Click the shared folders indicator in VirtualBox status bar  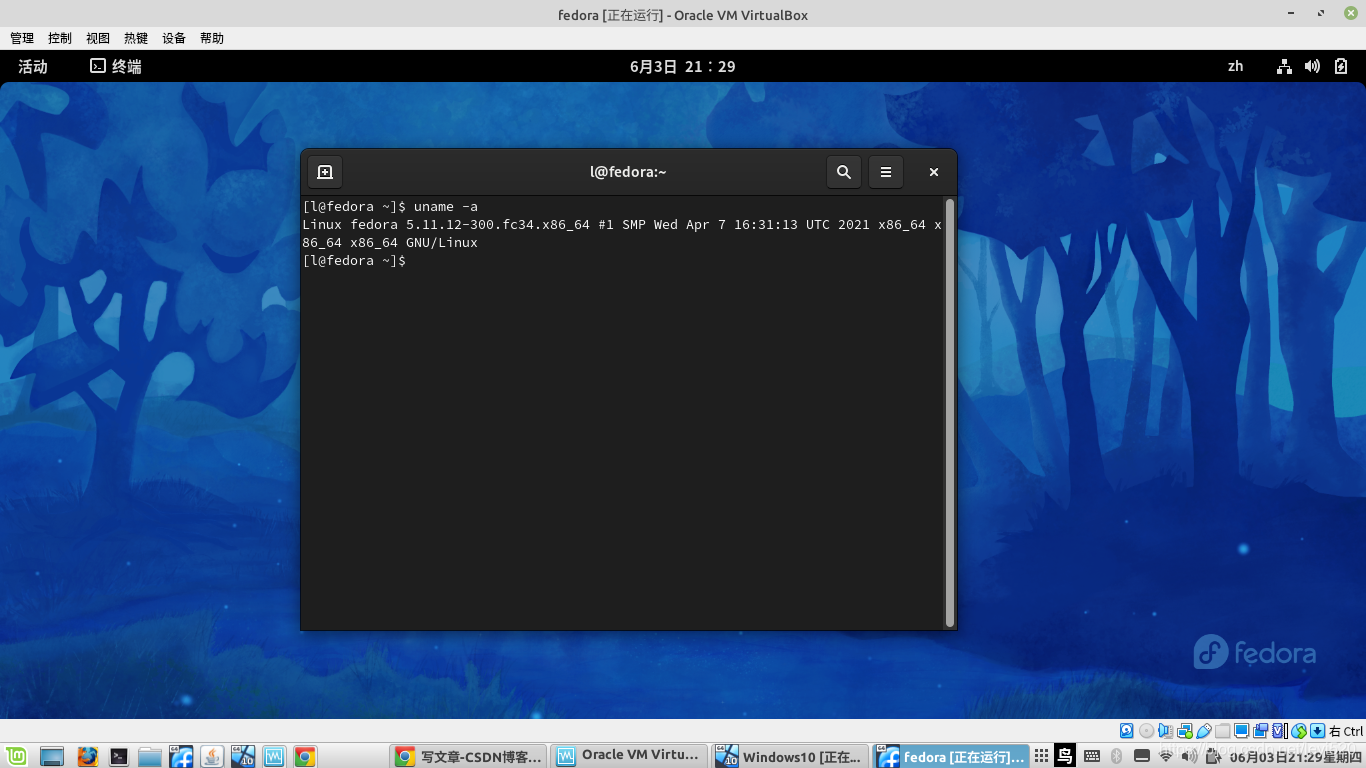[x=1222, y=731]
